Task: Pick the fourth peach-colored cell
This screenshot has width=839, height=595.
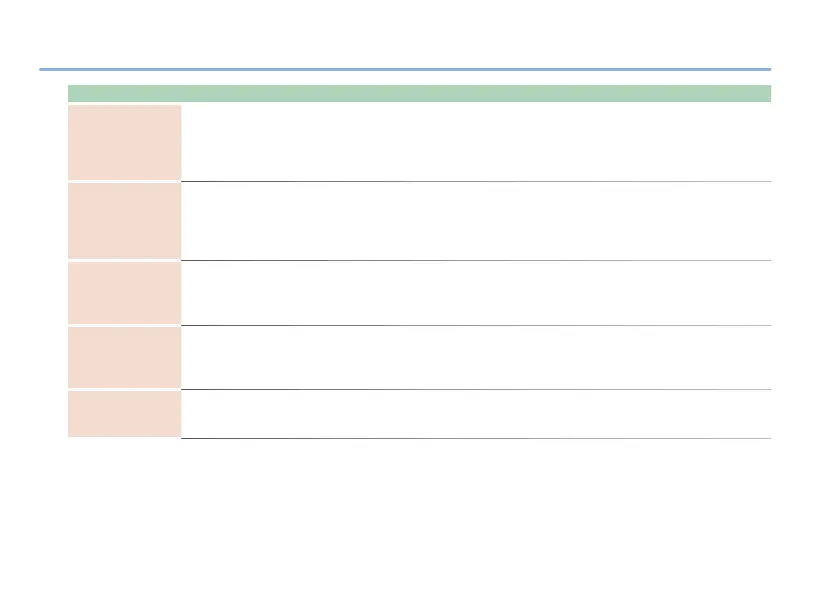Action: [x=124, y=356]
